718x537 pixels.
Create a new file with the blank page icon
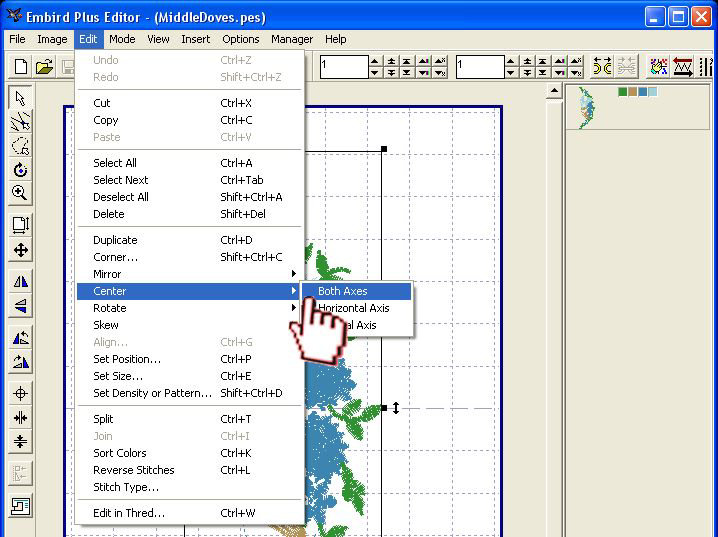pos(21,67)
